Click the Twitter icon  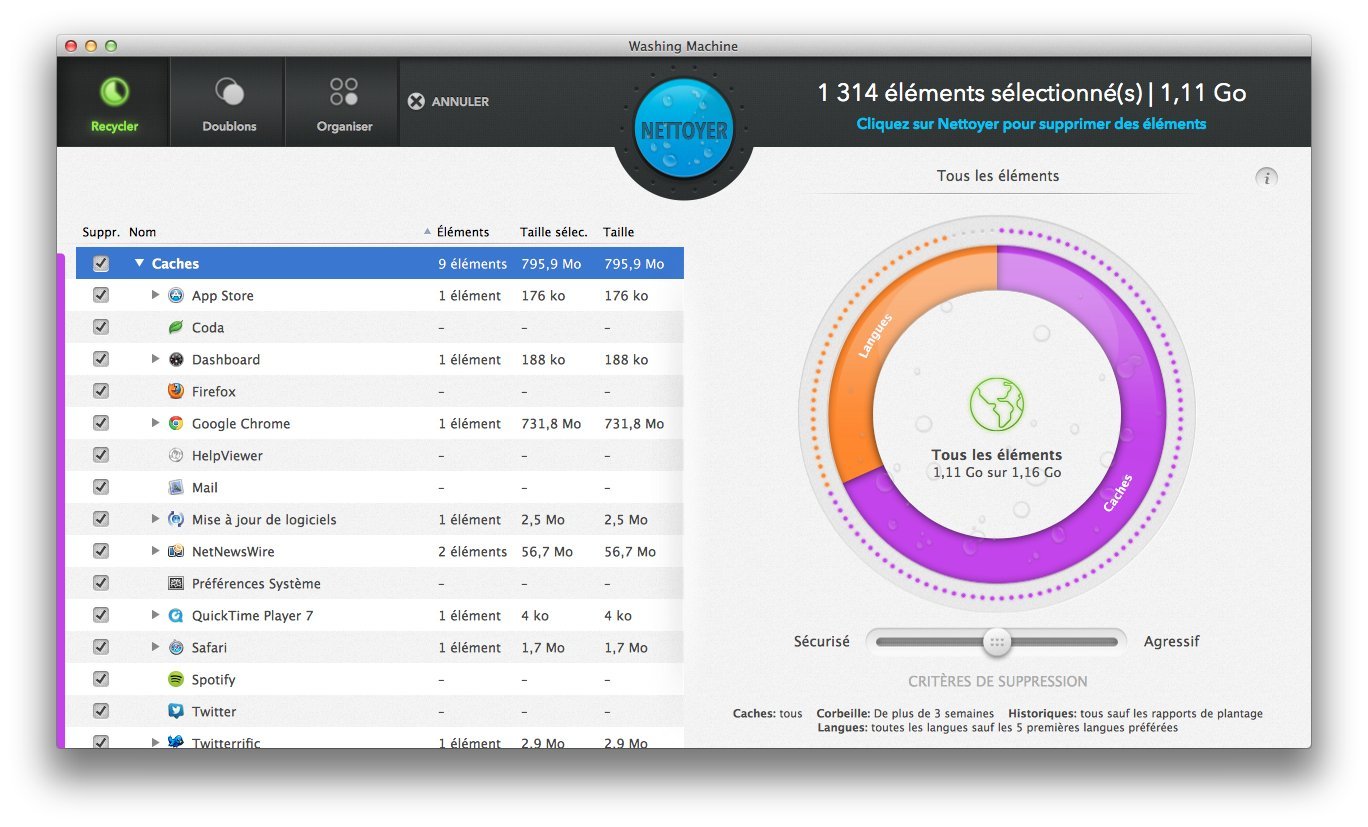[176, 711]
